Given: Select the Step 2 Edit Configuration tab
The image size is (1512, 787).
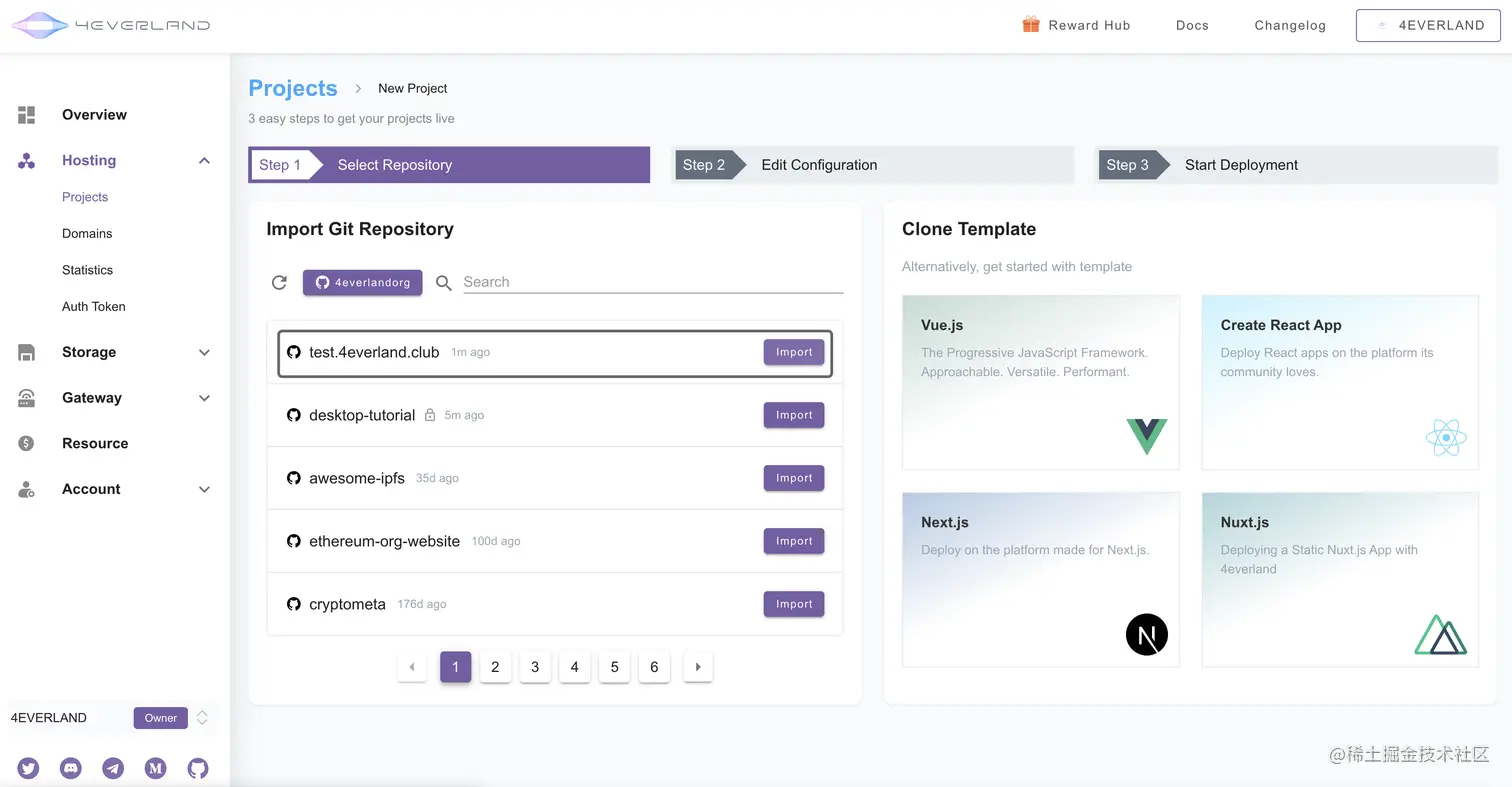Looking at the screenshot, I should (873, 165).
